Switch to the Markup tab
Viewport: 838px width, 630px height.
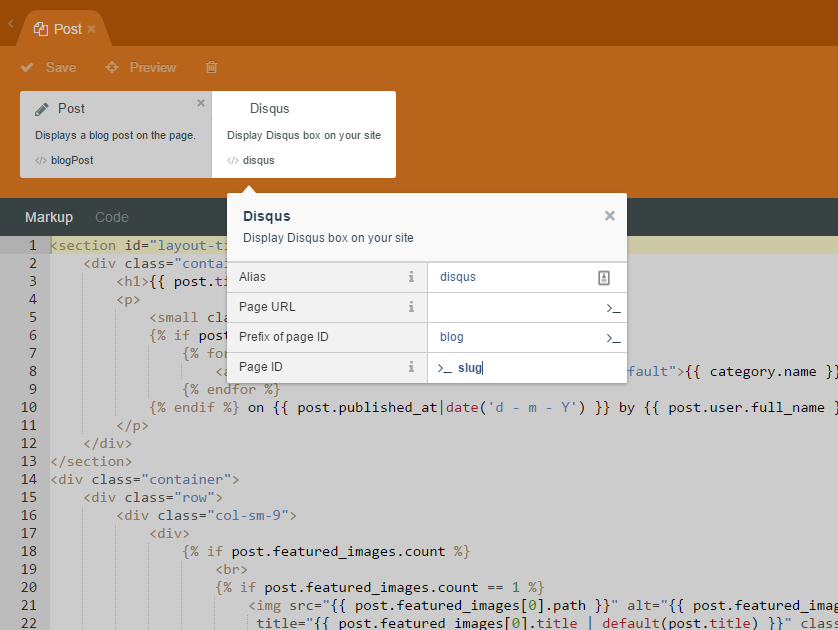coord(49,217)
